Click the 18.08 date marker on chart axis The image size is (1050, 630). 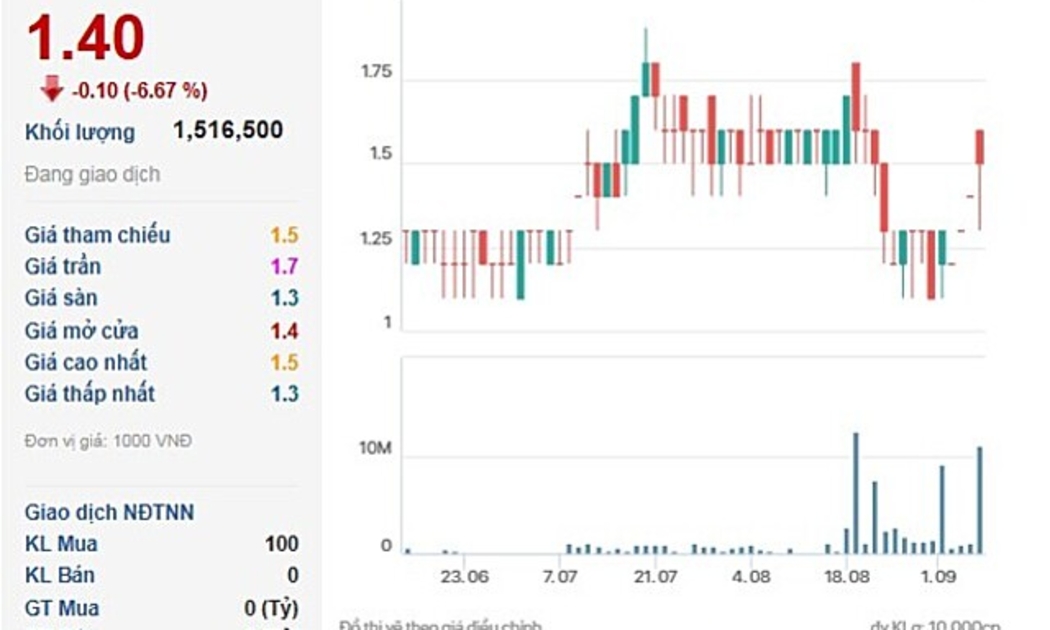coord(846,577)
